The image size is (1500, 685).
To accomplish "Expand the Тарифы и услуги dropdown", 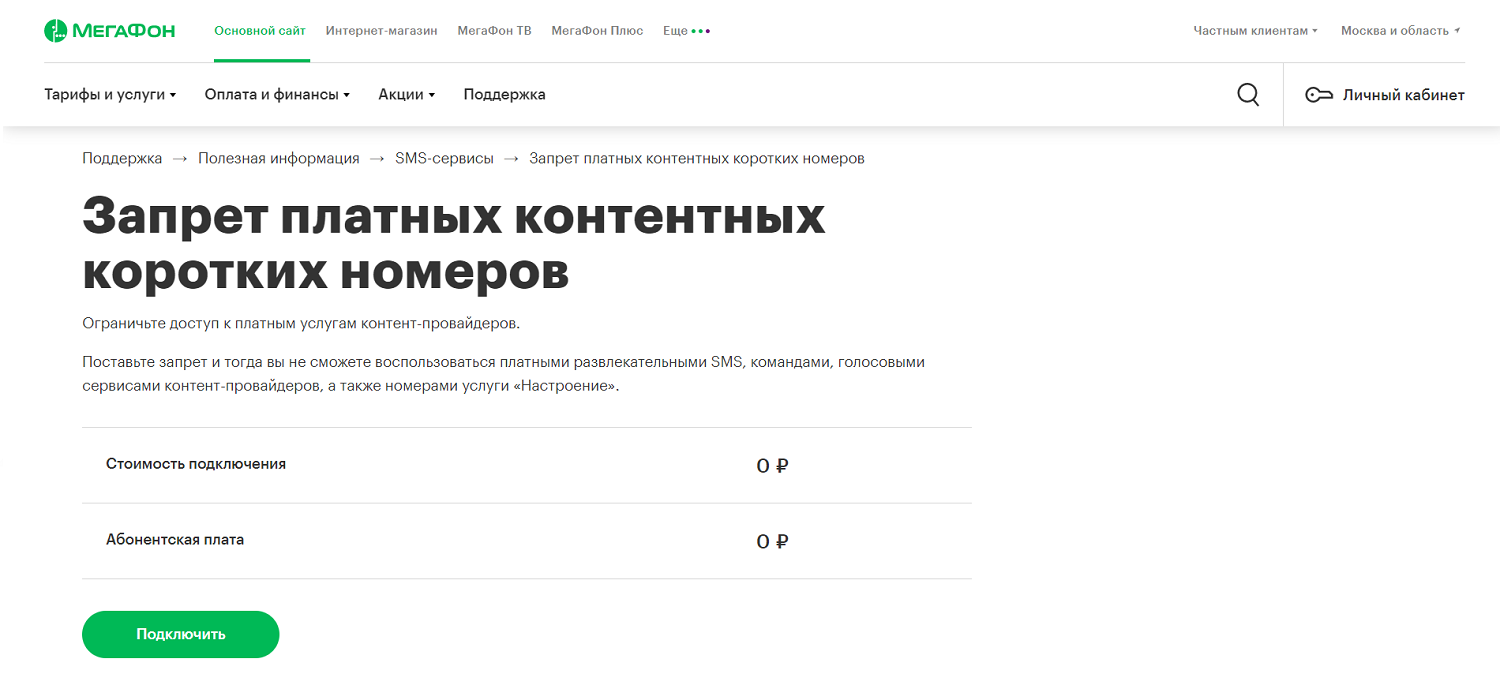I will coord(110,95).
